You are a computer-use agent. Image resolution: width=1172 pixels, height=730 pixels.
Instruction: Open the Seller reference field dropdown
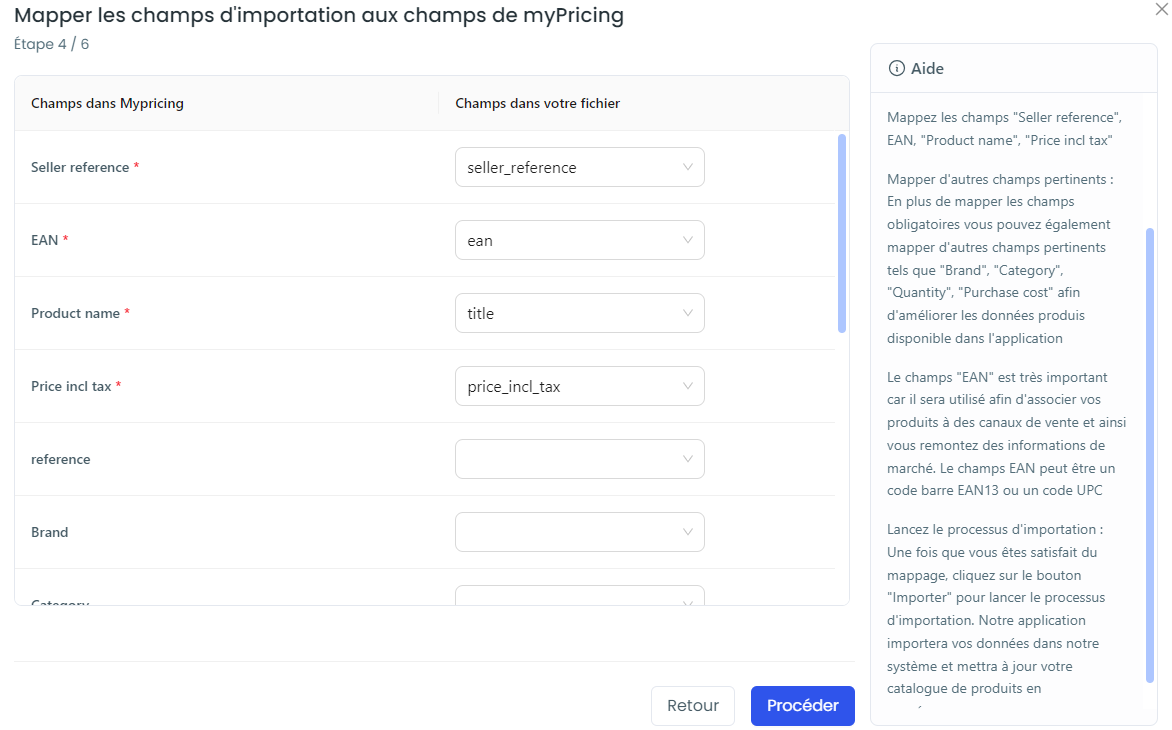pos(579,167)
